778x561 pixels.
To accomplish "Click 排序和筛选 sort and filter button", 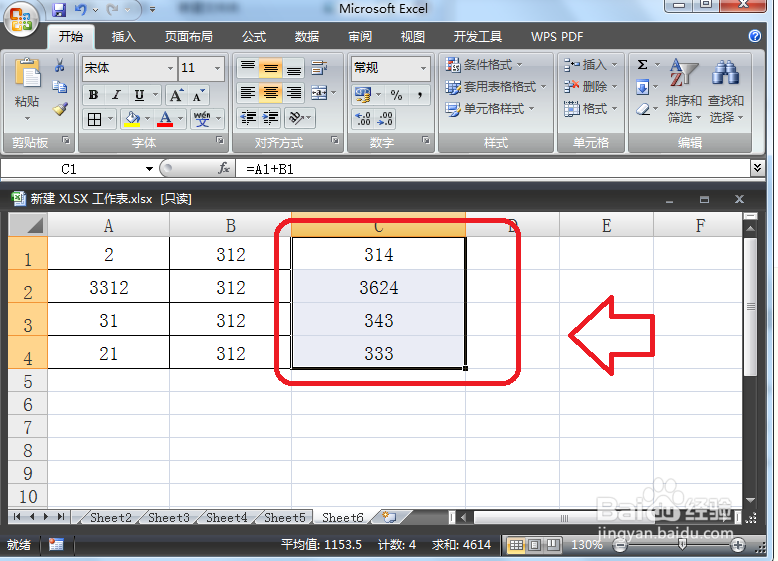I will pyautogui.click(x=684, y=90).
